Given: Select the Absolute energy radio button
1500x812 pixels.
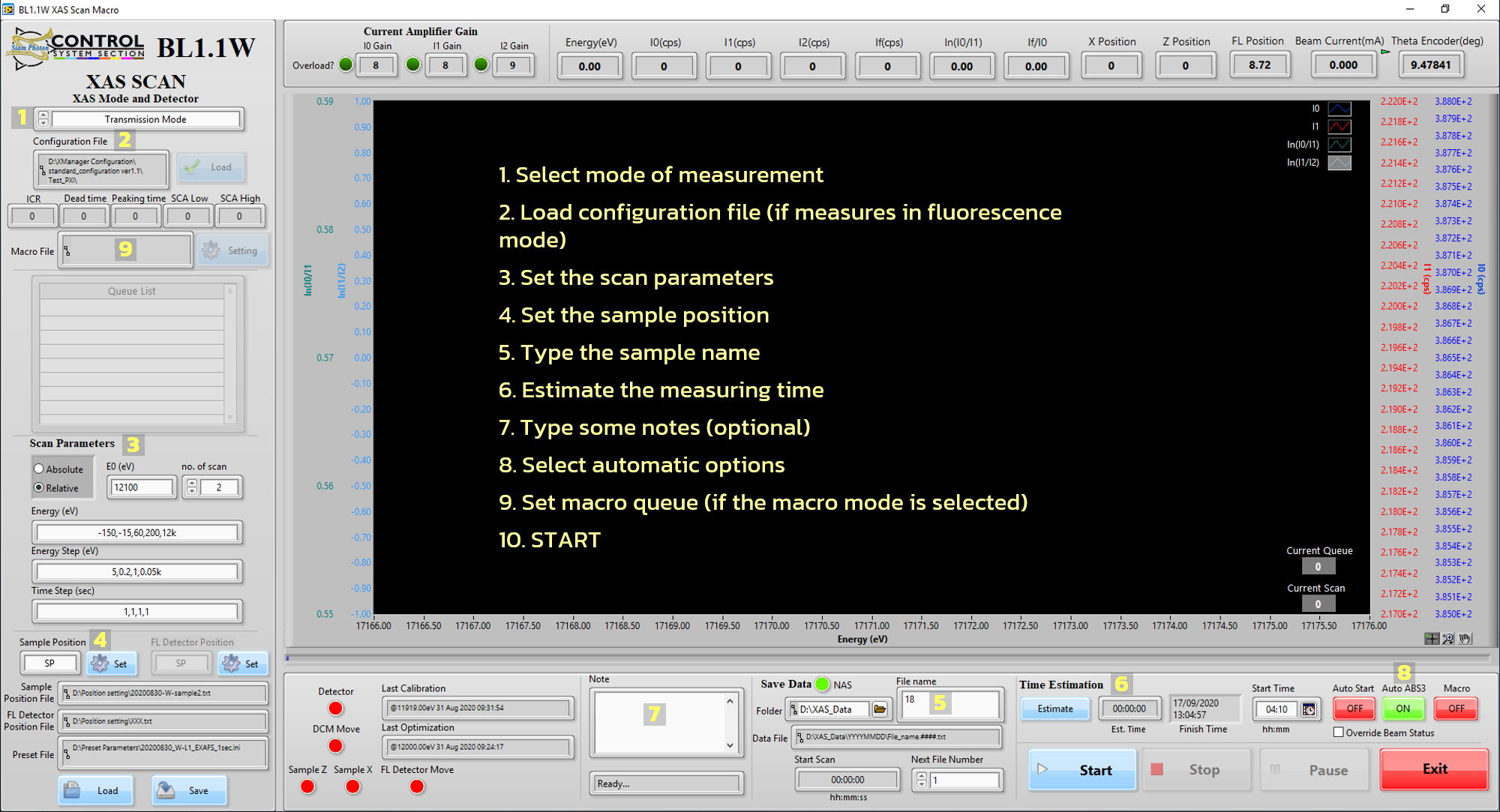Looking at the screenshot, I should pos(39,469).
